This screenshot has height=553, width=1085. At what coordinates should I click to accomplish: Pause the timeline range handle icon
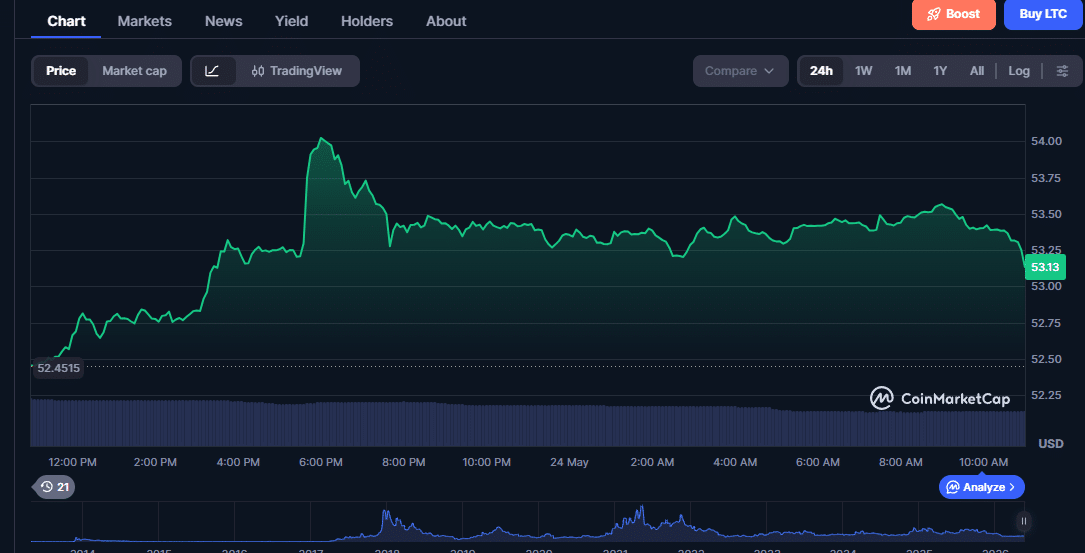tap(1023, 521)
